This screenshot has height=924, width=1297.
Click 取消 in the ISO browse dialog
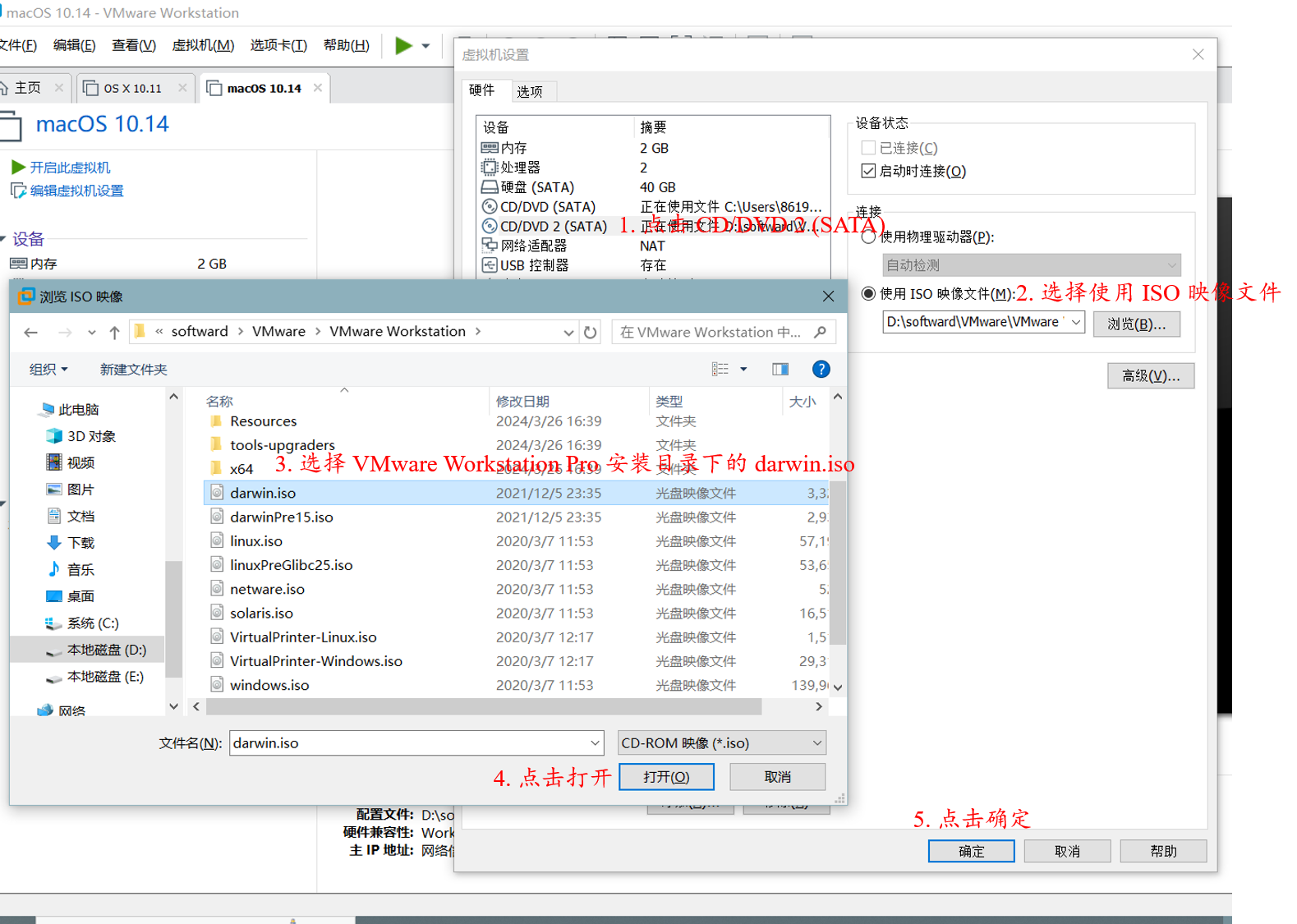coord(777,777)
